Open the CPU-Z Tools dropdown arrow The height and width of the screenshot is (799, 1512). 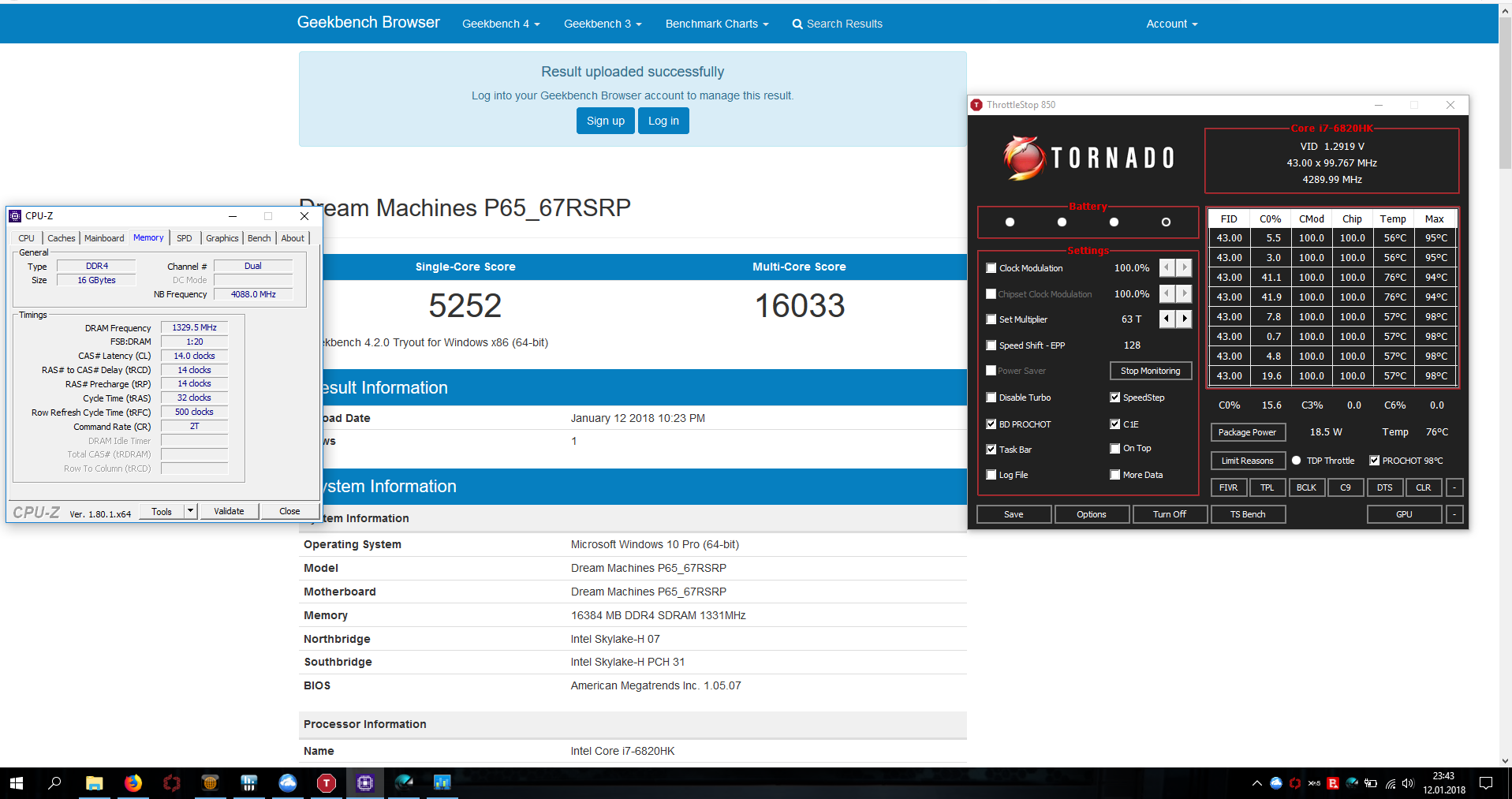pyautogui.click(x=190, y=511)
